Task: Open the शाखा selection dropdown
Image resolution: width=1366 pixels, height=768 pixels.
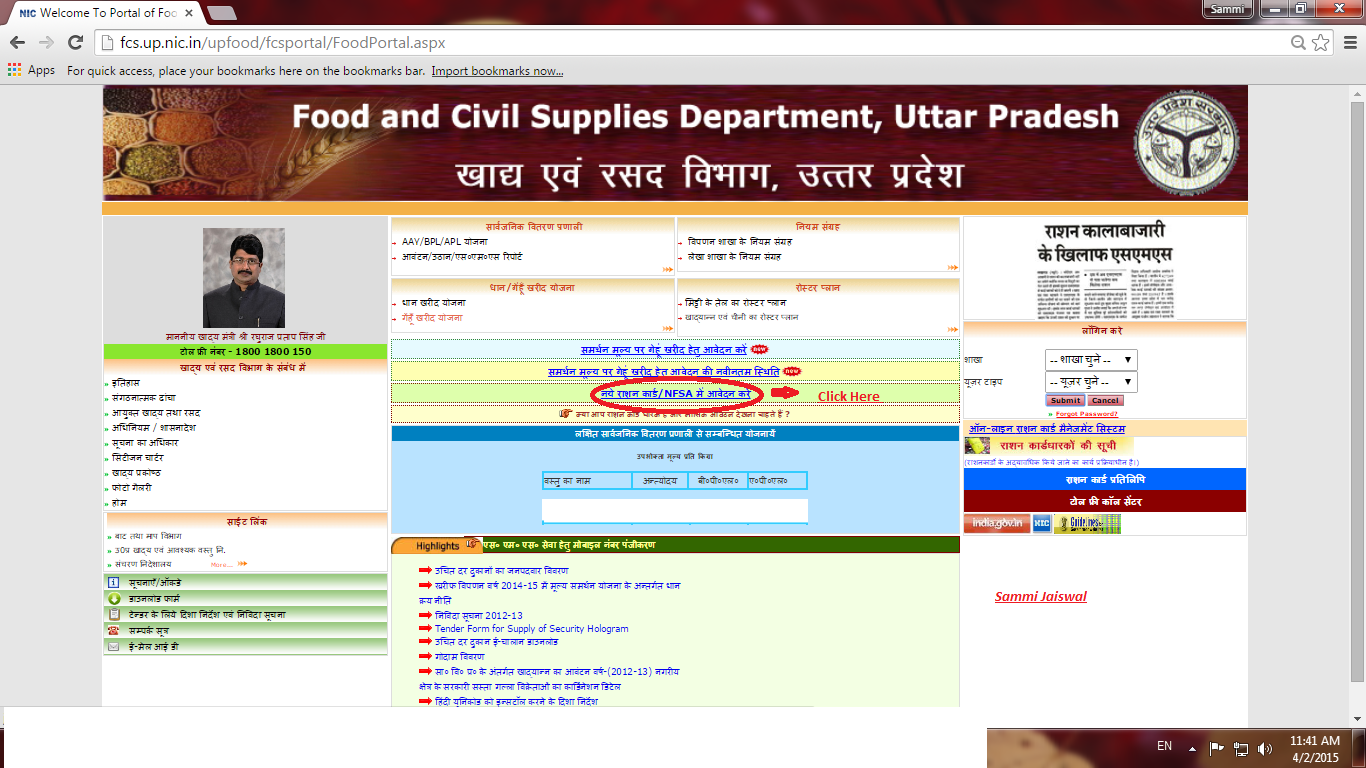Action: pyautogui.click(x=1094, y=358)
